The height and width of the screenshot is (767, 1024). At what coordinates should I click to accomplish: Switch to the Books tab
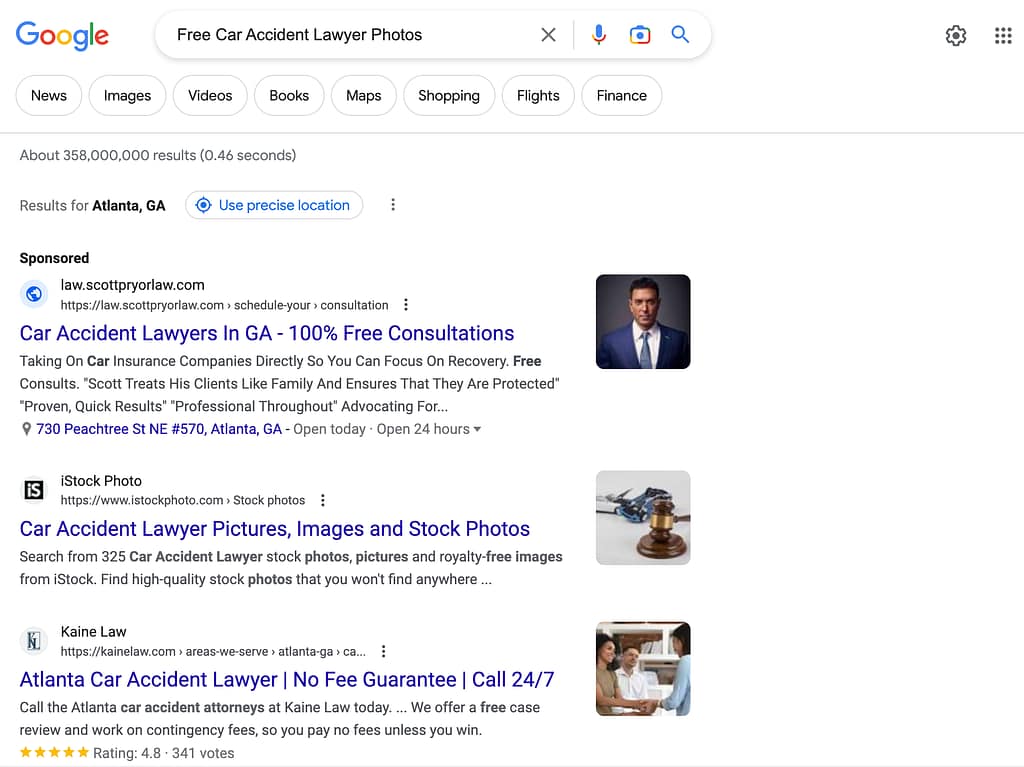[x=289, y=95]
